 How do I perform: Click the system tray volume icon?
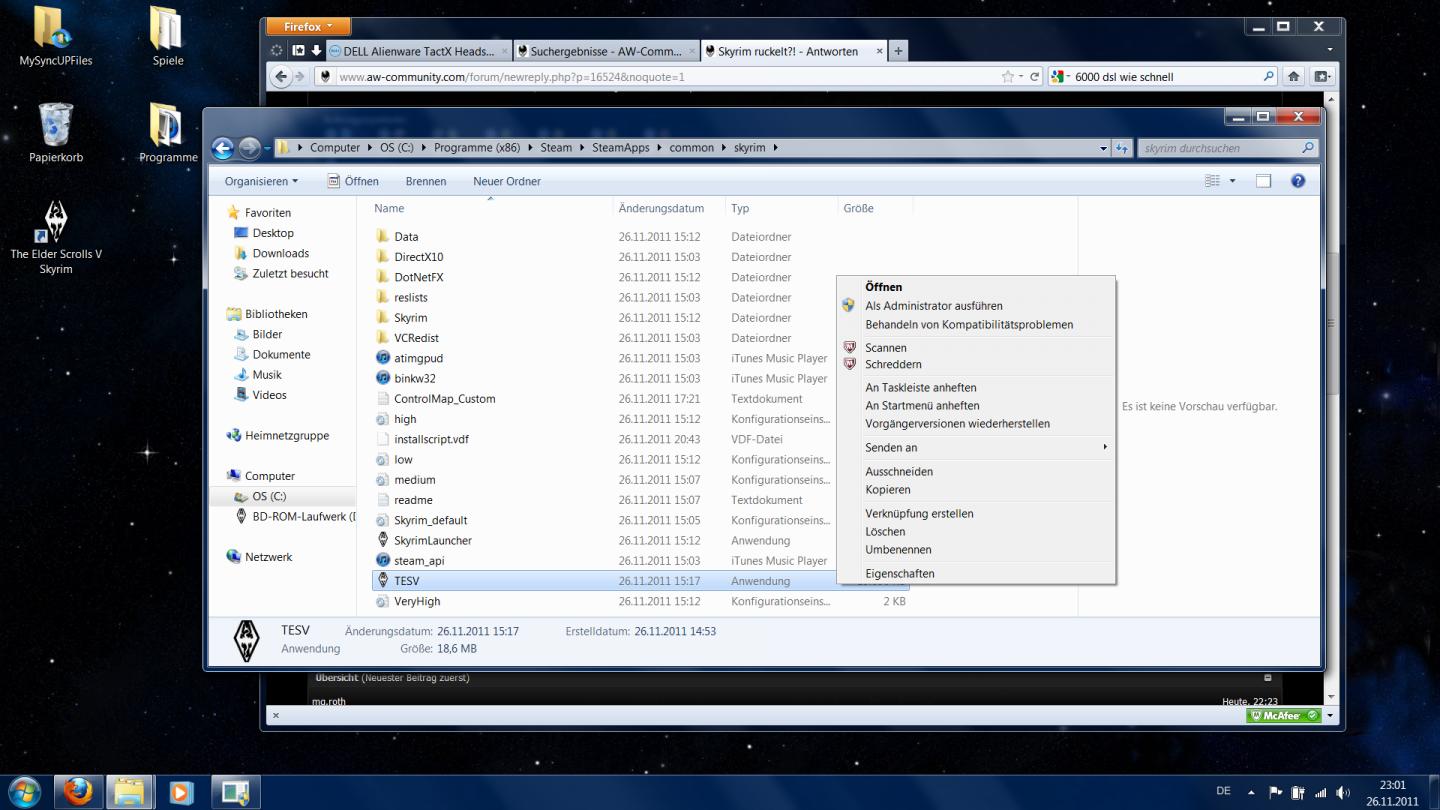[1343, 792]
